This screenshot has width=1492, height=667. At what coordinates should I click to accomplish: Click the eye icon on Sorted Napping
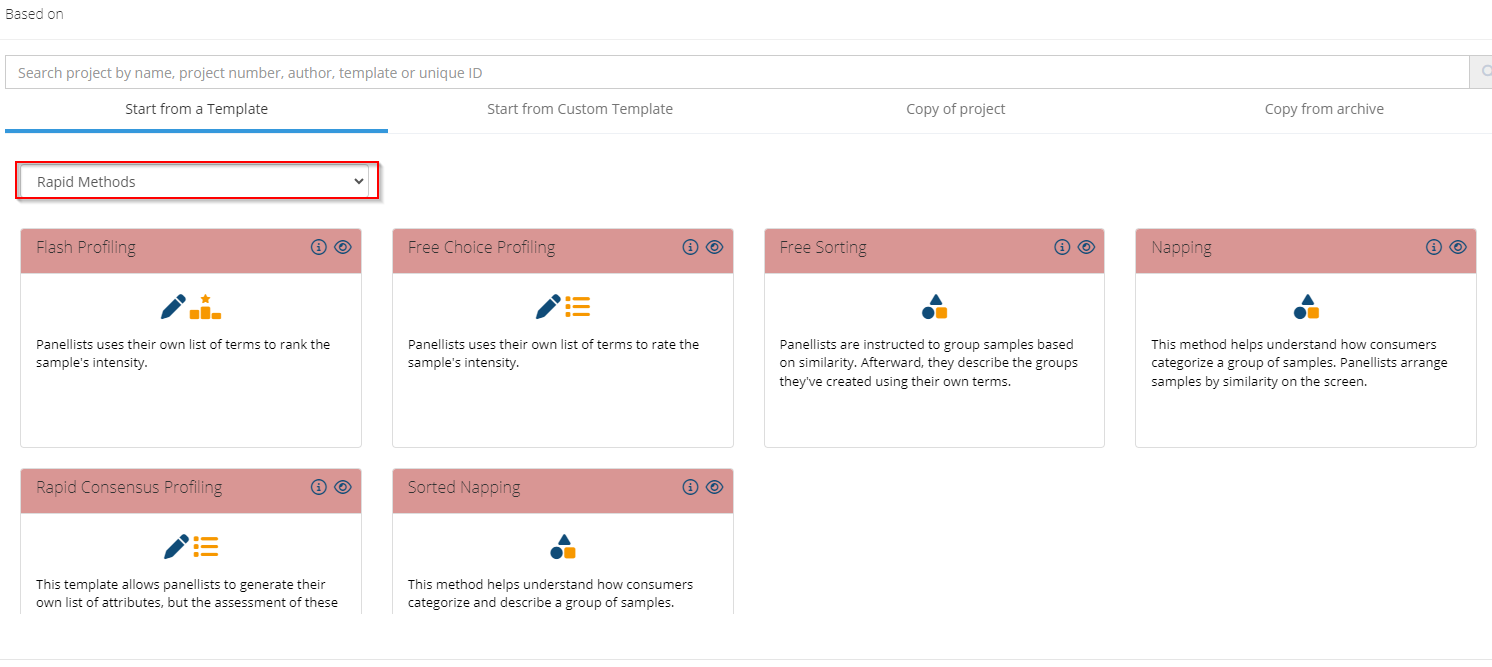(x=714, y=487)
